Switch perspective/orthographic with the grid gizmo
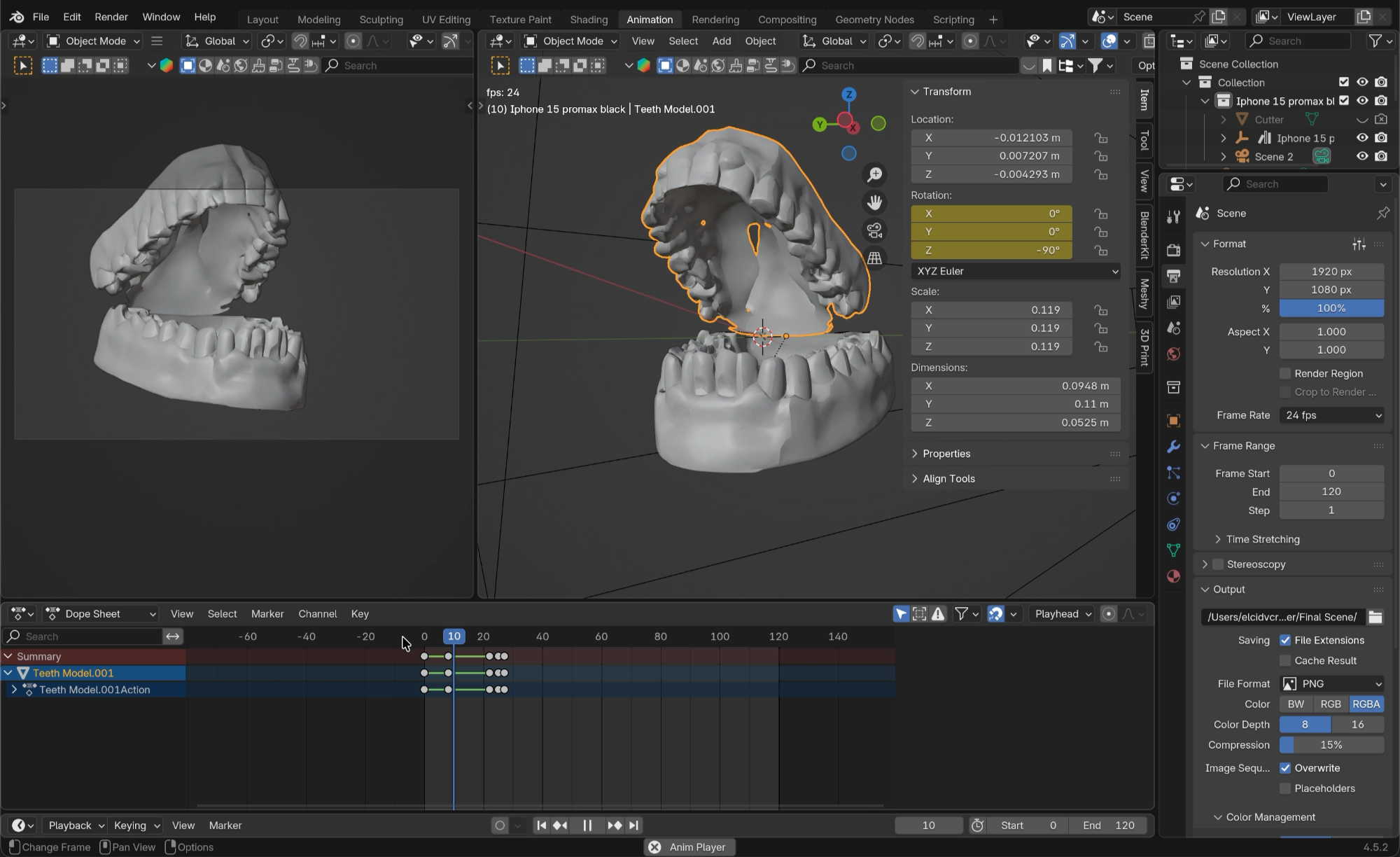 coord(875,258)
